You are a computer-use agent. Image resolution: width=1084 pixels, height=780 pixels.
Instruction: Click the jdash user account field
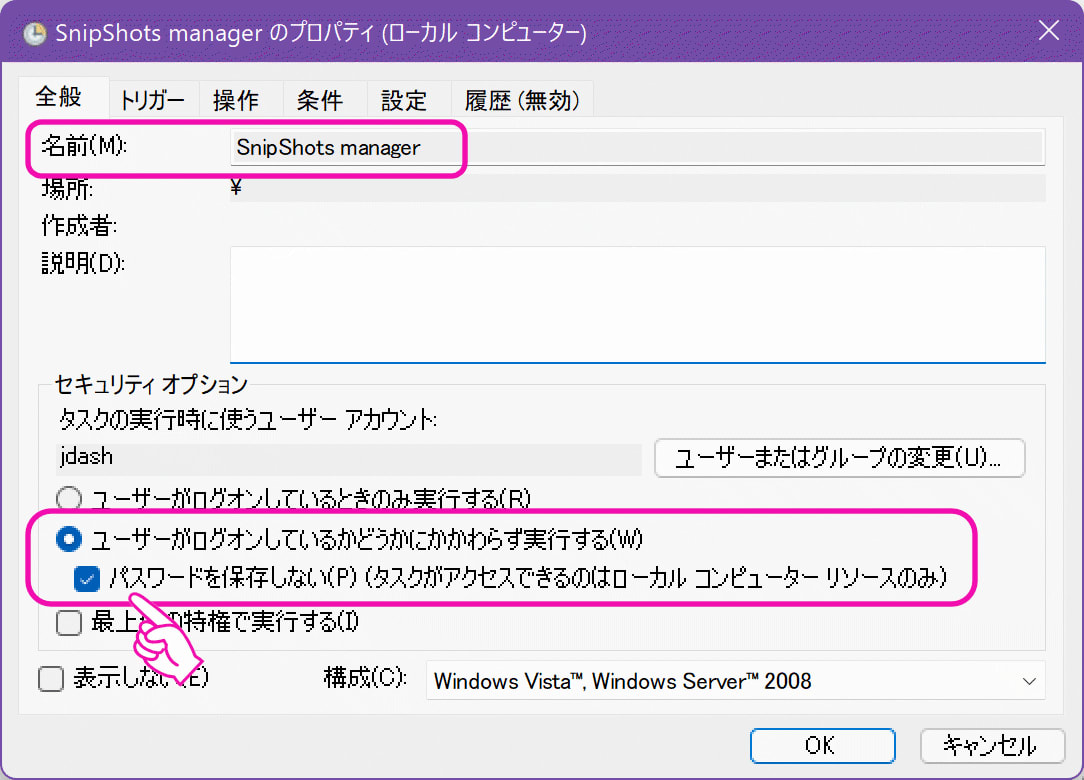click(348, 457)
